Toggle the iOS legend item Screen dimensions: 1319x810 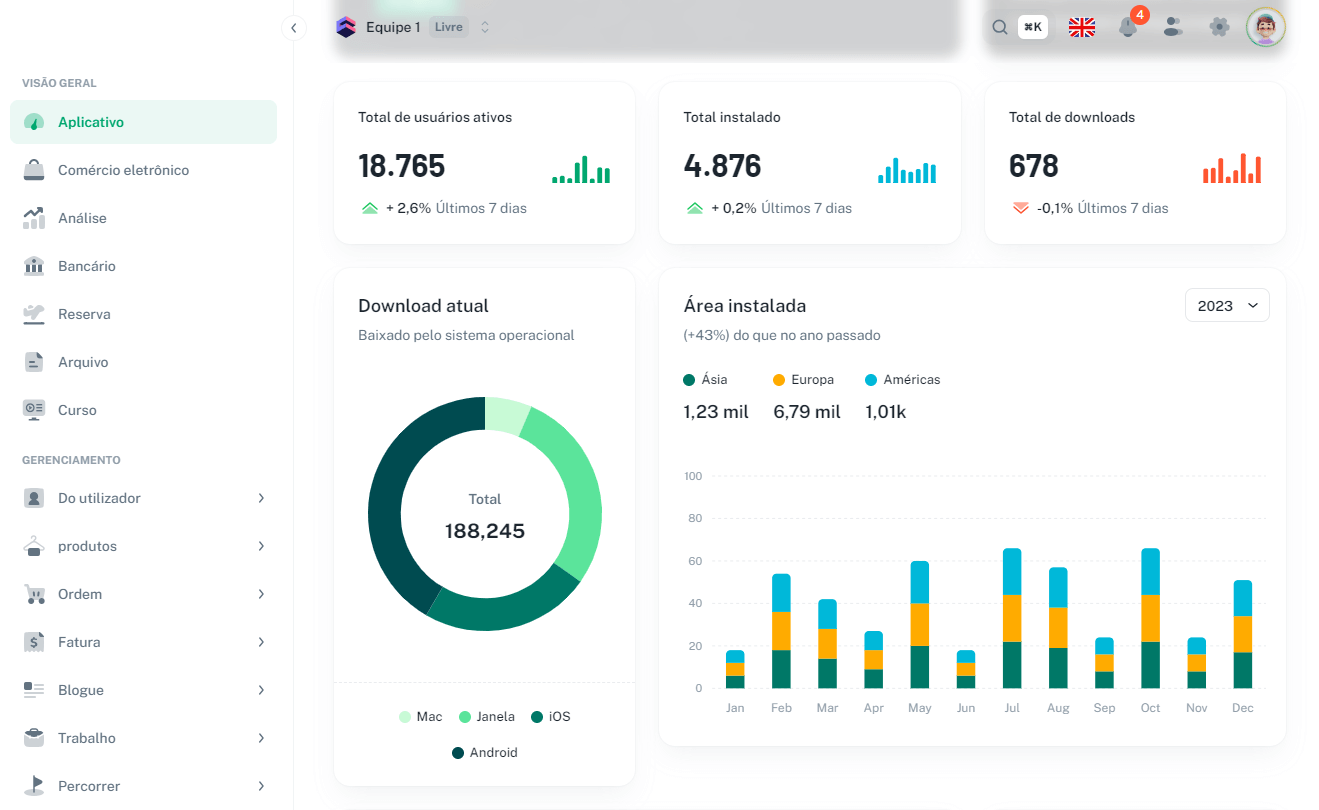tap(551, 717)
